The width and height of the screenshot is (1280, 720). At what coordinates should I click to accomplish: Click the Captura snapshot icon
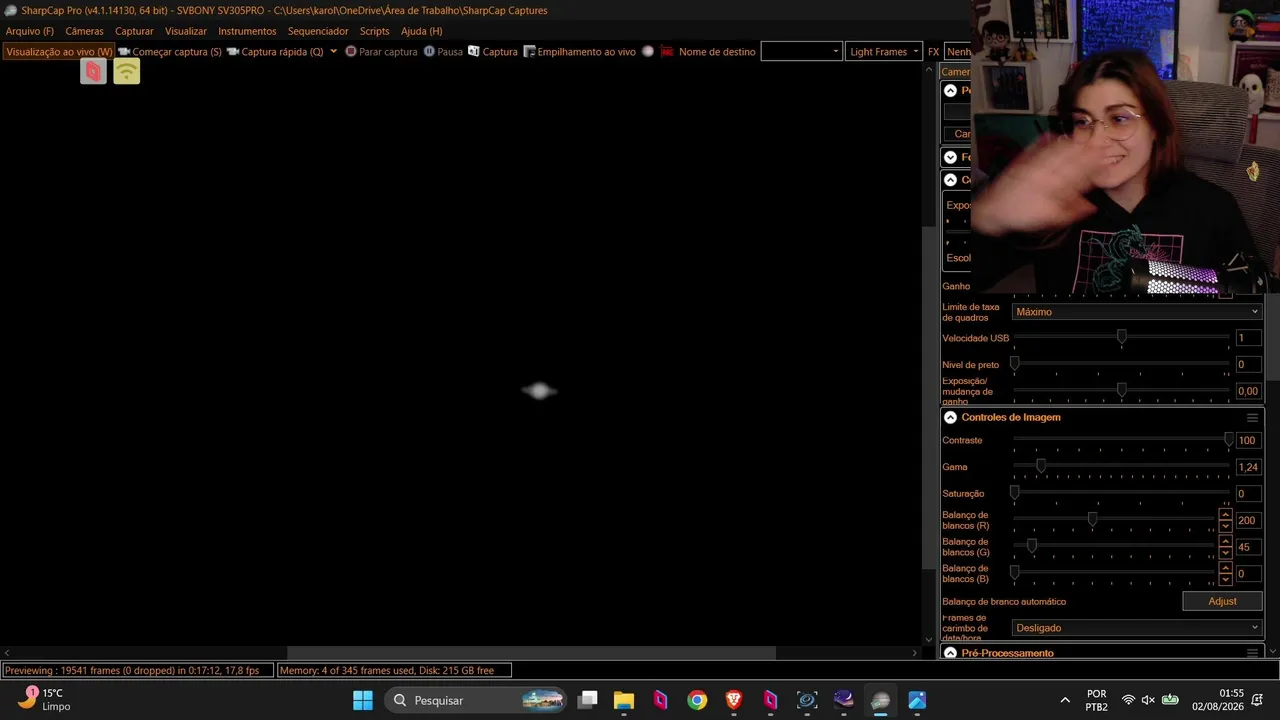click(x=474, y=51)
